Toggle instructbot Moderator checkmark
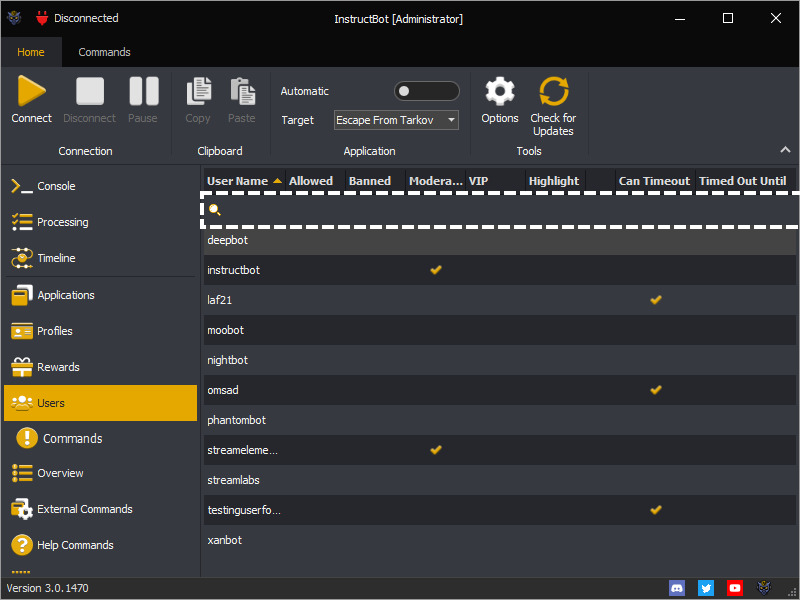Viewport: 804px width, 600px height. click(x=436, y=270)
